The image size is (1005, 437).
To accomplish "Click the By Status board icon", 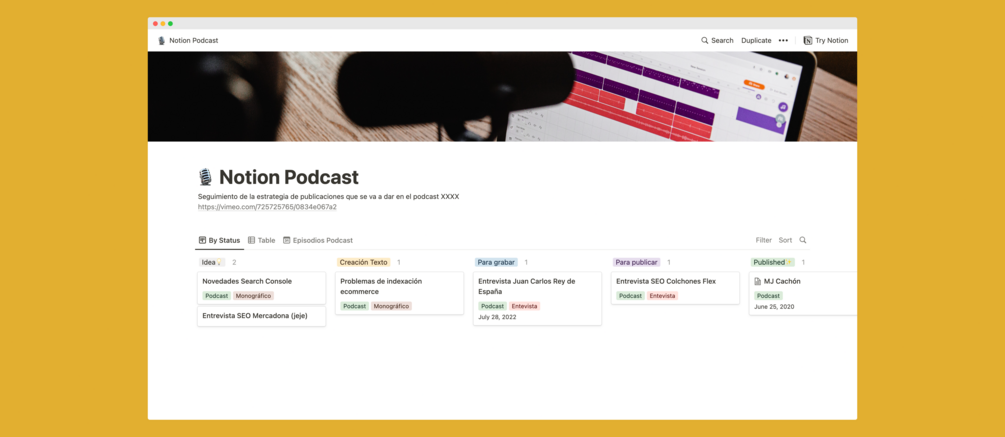I will [x=203, y=240].
